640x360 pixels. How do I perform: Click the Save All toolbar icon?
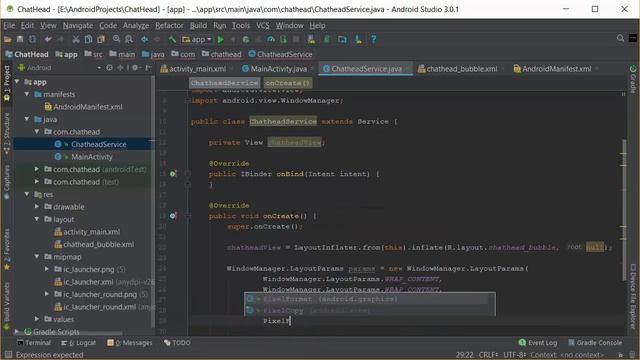pos(20,40)
